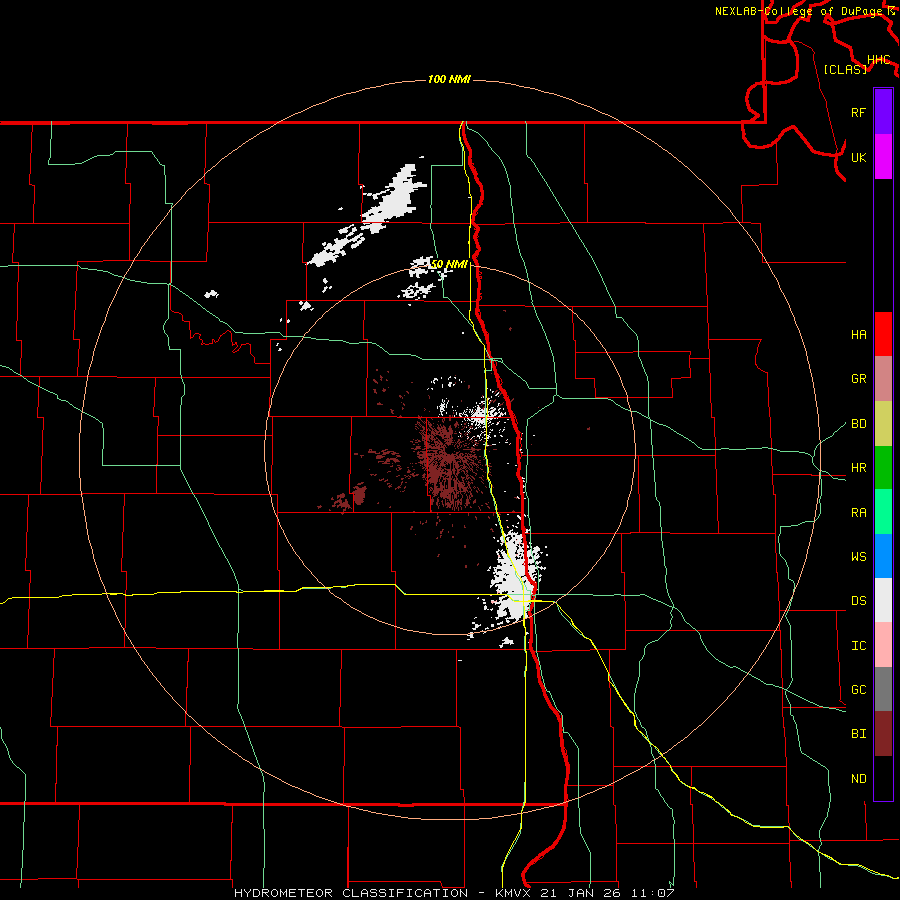Click the 11:07 timestamp in caption
The image size is (900, 900).
pyautogui.click(x=653, y=893)
